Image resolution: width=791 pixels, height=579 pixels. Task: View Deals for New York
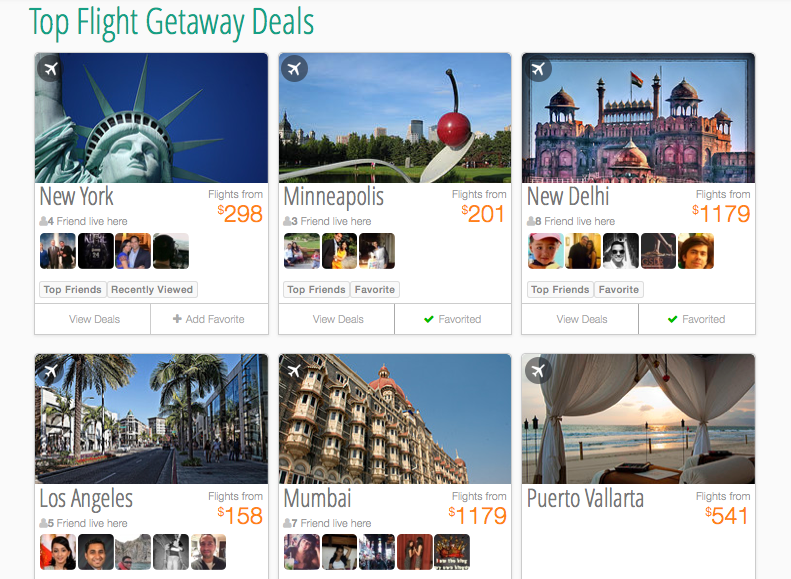tap(93, 319)
